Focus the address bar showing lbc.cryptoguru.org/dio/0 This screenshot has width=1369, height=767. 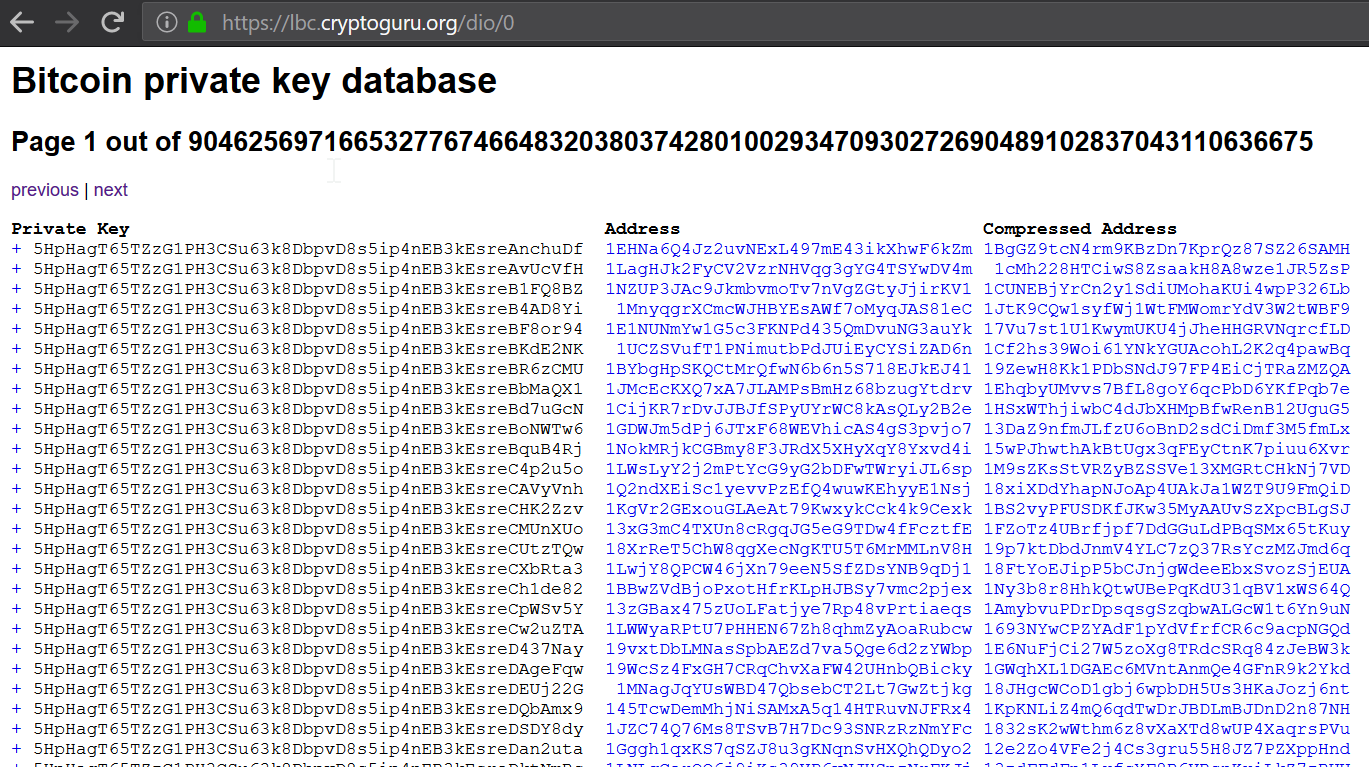point(755,22)
